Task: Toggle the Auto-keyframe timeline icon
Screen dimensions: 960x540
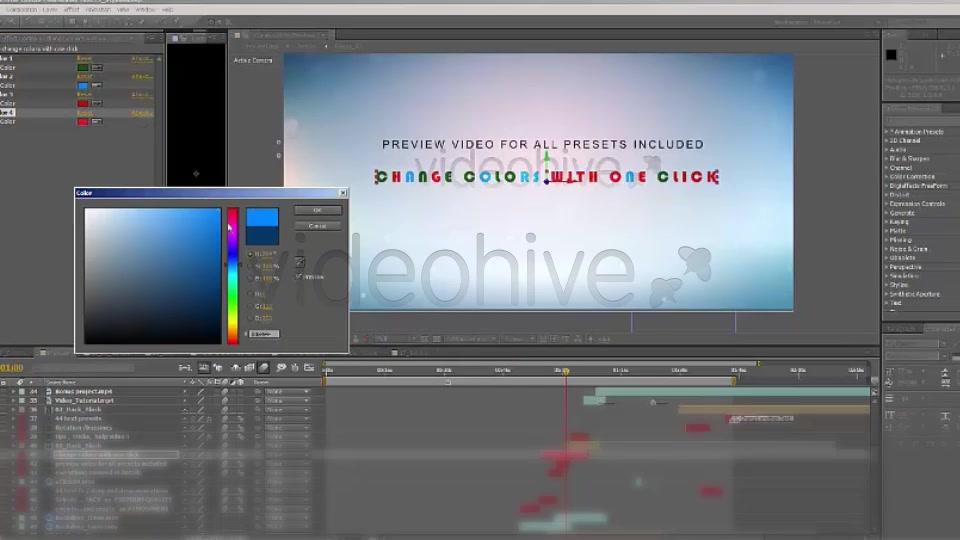Action: (294, 367)
